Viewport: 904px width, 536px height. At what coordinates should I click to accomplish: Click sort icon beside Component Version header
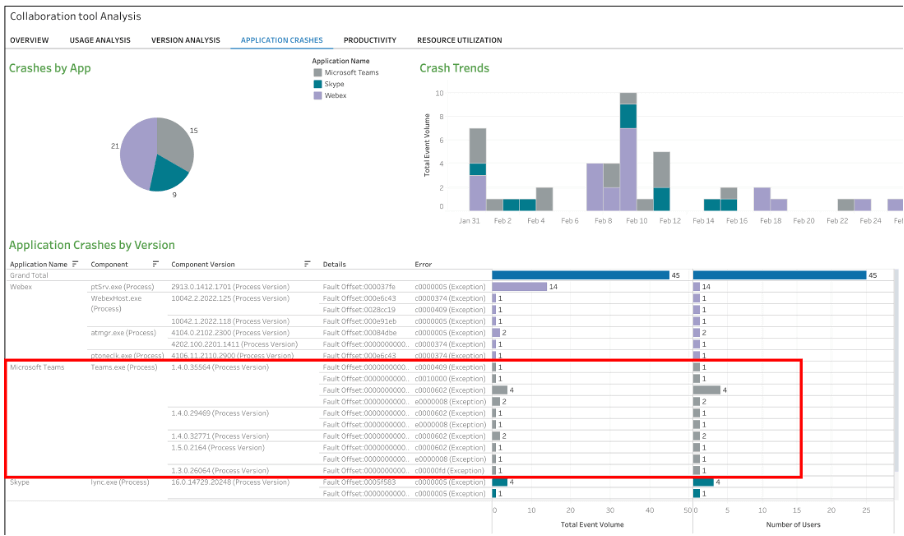tap(307, 264)
